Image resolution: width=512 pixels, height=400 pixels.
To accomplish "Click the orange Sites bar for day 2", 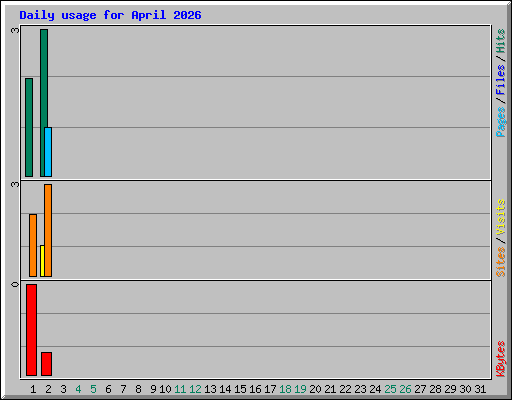I will (x=48, y=230).
